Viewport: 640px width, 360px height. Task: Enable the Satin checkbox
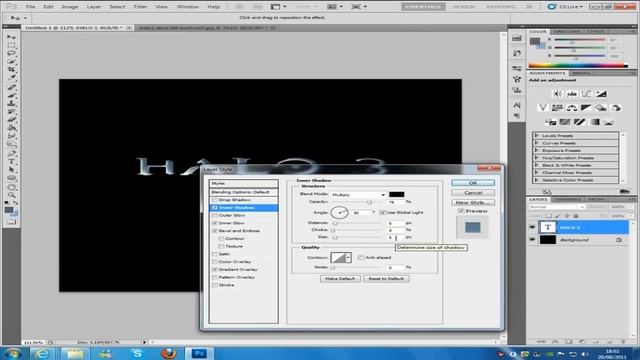point(215,254)
